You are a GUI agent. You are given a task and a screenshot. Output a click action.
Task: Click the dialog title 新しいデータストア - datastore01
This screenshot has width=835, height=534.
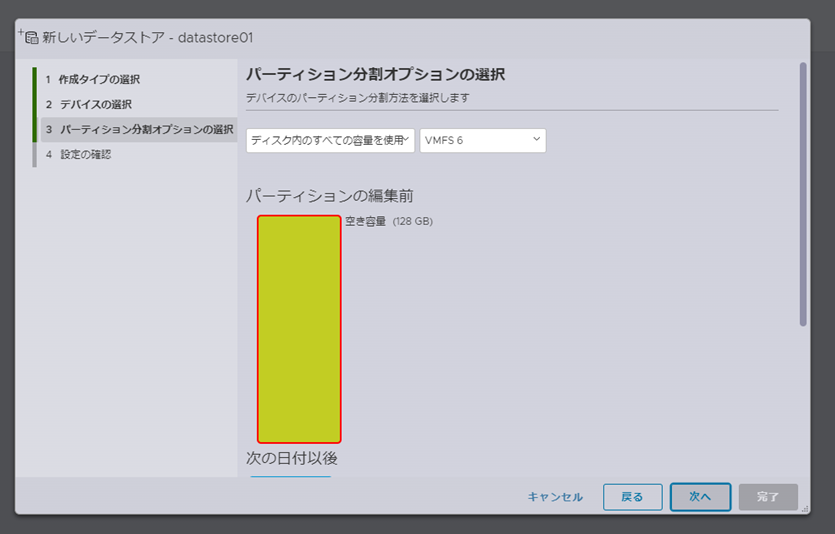(x=148, y=37)
